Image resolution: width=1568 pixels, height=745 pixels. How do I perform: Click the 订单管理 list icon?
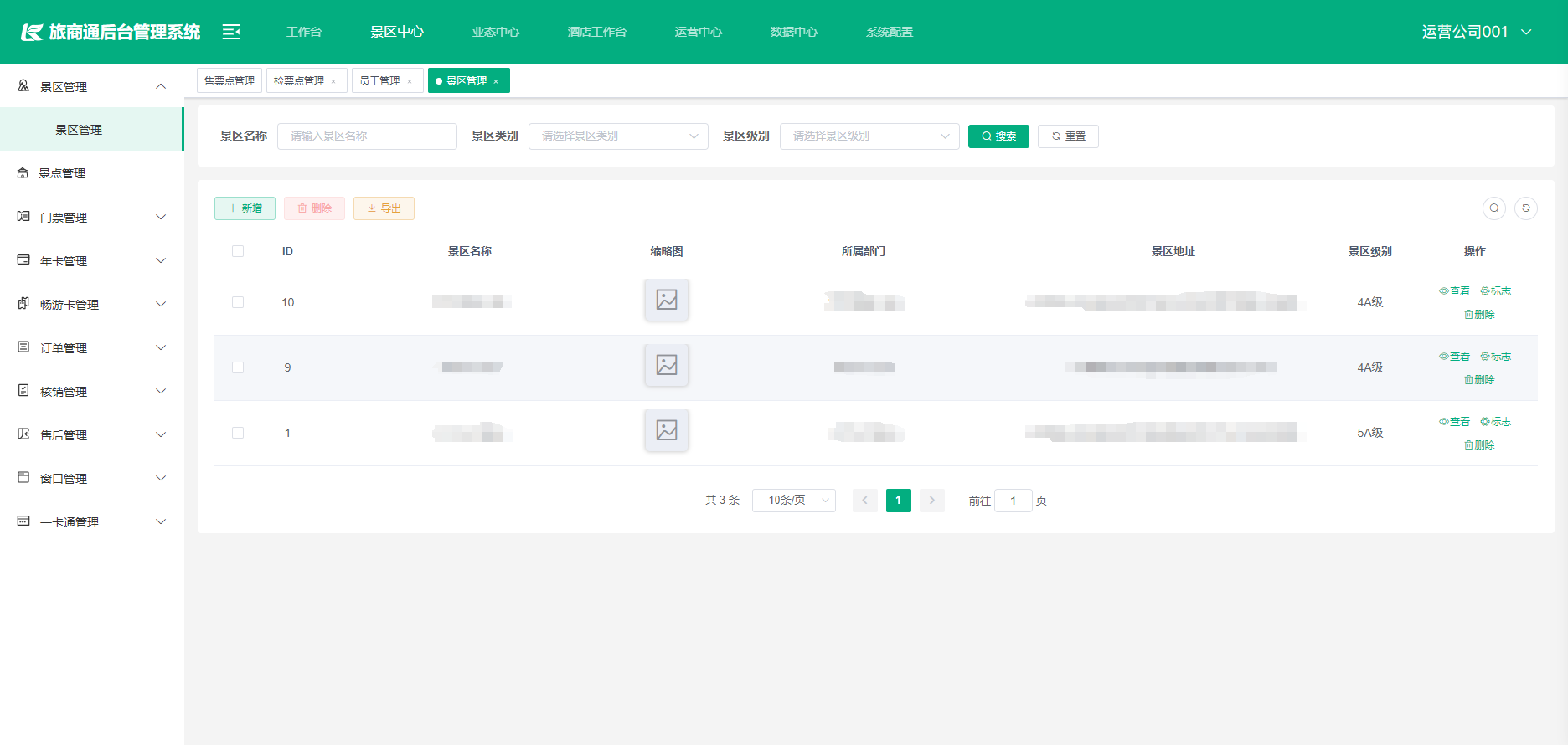tap(23, 347)
